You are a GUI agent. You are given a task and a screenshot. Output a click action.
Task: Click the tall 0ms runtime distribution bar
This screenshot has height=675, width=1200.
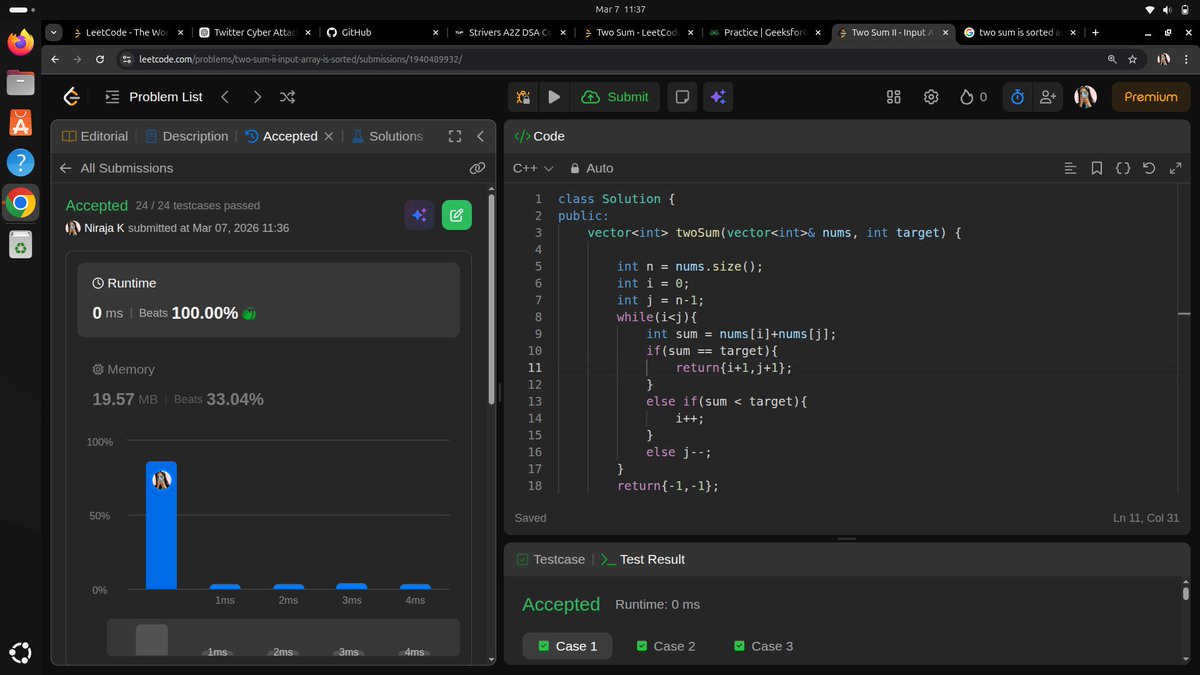[x=161, y=525]
